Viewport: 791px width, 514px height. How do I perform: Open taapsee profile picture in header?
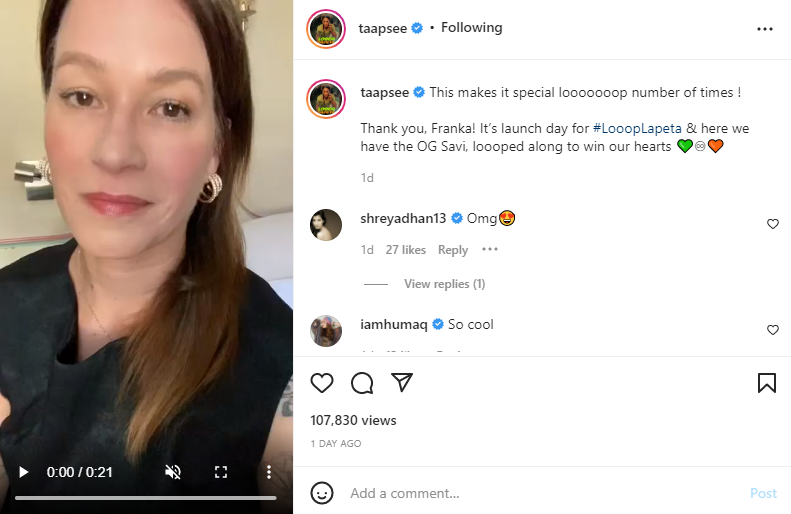point(326,29)
